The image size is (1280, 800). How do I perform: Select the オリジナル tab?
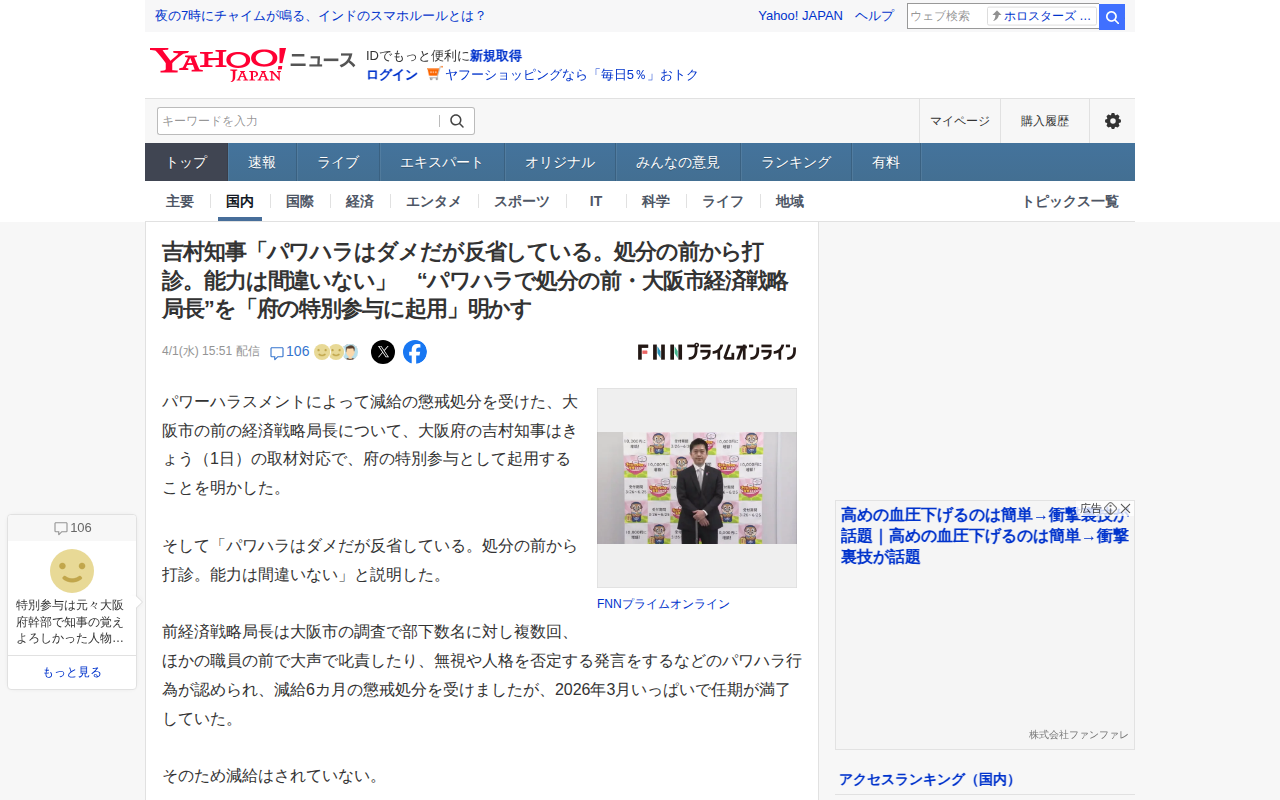[x=560, y=162]
